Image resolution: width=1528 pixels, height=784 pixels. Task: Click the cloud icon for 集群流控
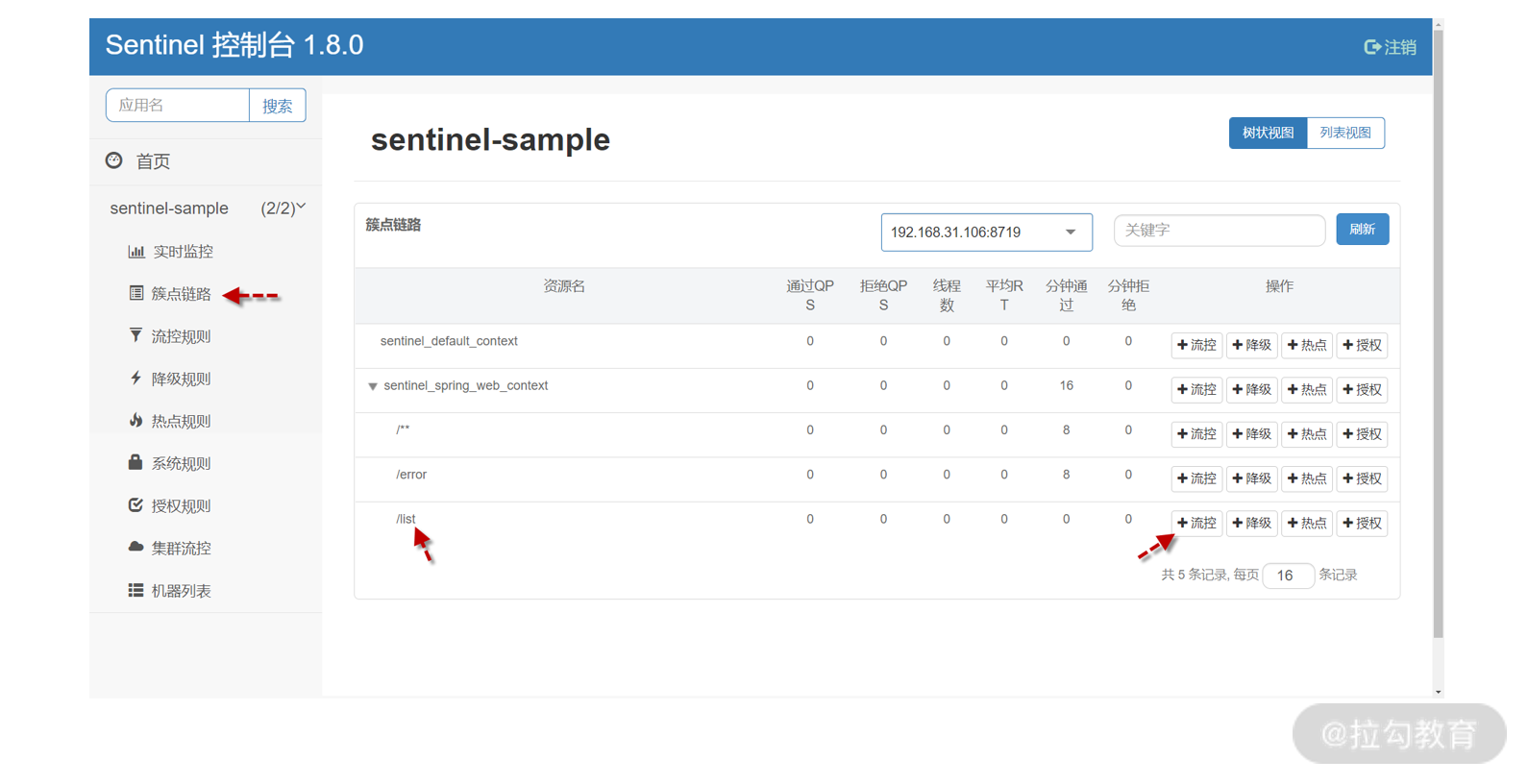[x=136, y=547]
